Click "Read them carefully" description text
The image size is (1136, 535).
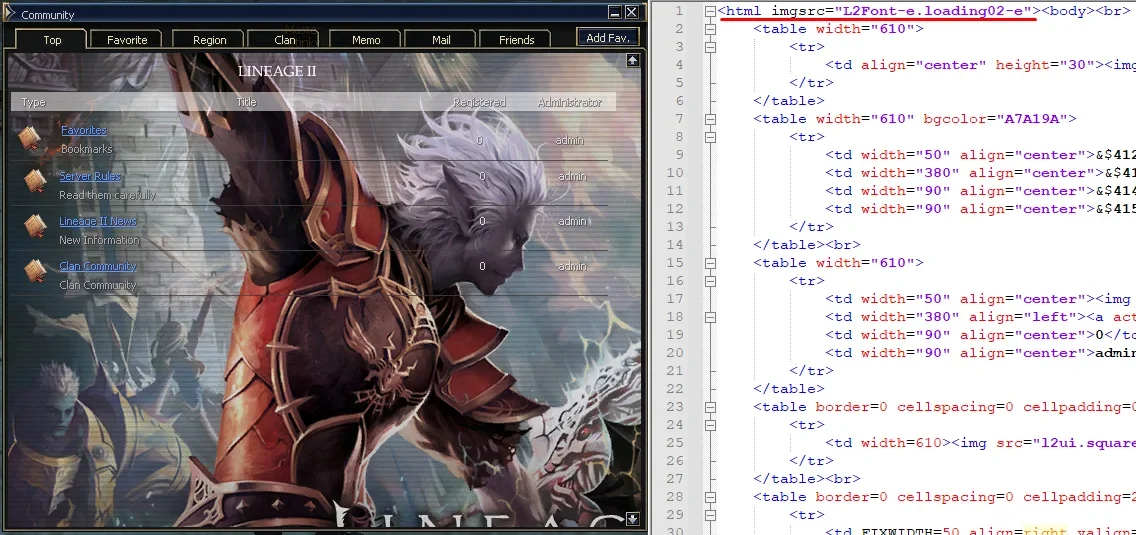[x=107, y=195]
